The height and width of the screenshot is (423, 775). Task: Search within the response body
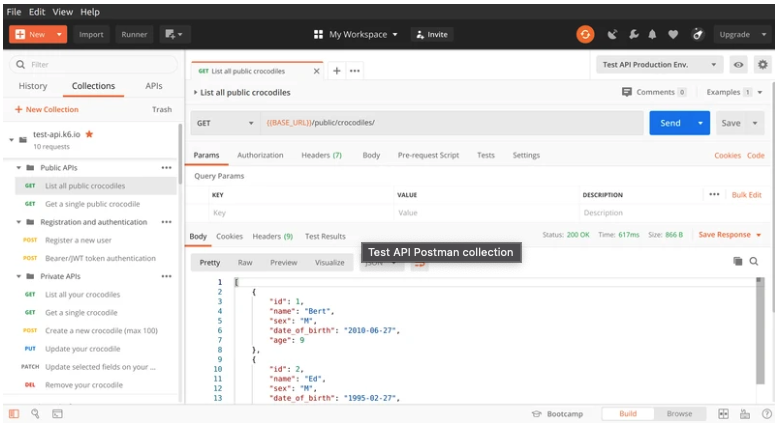point(754,261)
